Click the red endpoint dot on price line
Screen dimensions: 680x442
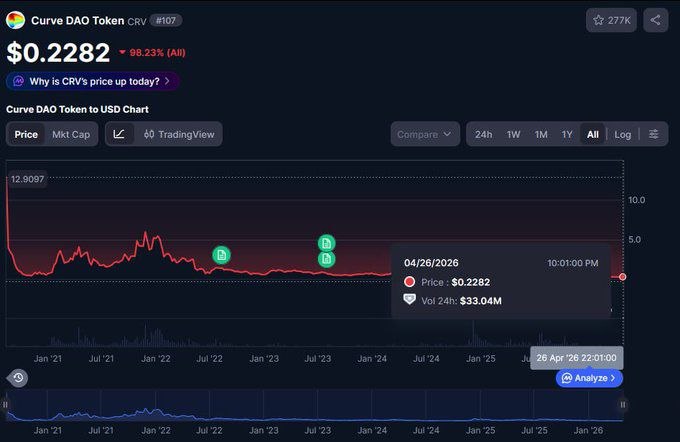(x=622, y=277)
